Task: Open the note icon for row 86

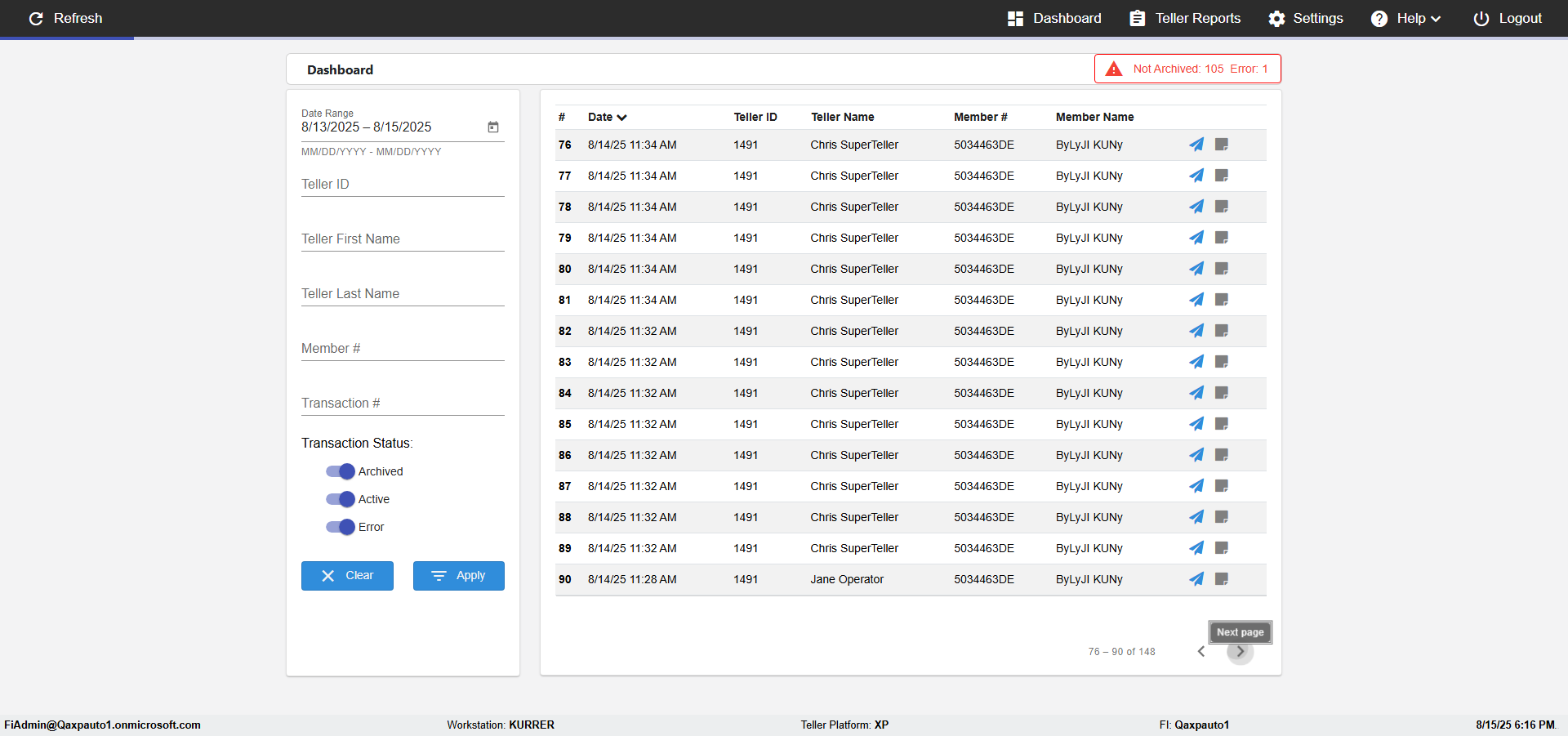Action: [1222, 455]
